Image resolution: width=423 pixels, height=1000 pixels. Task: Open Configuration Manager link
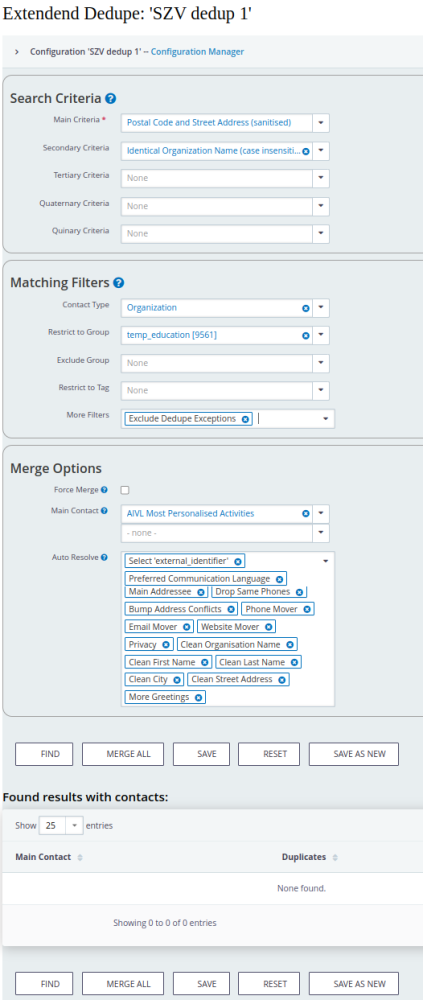tap(197, 52)
